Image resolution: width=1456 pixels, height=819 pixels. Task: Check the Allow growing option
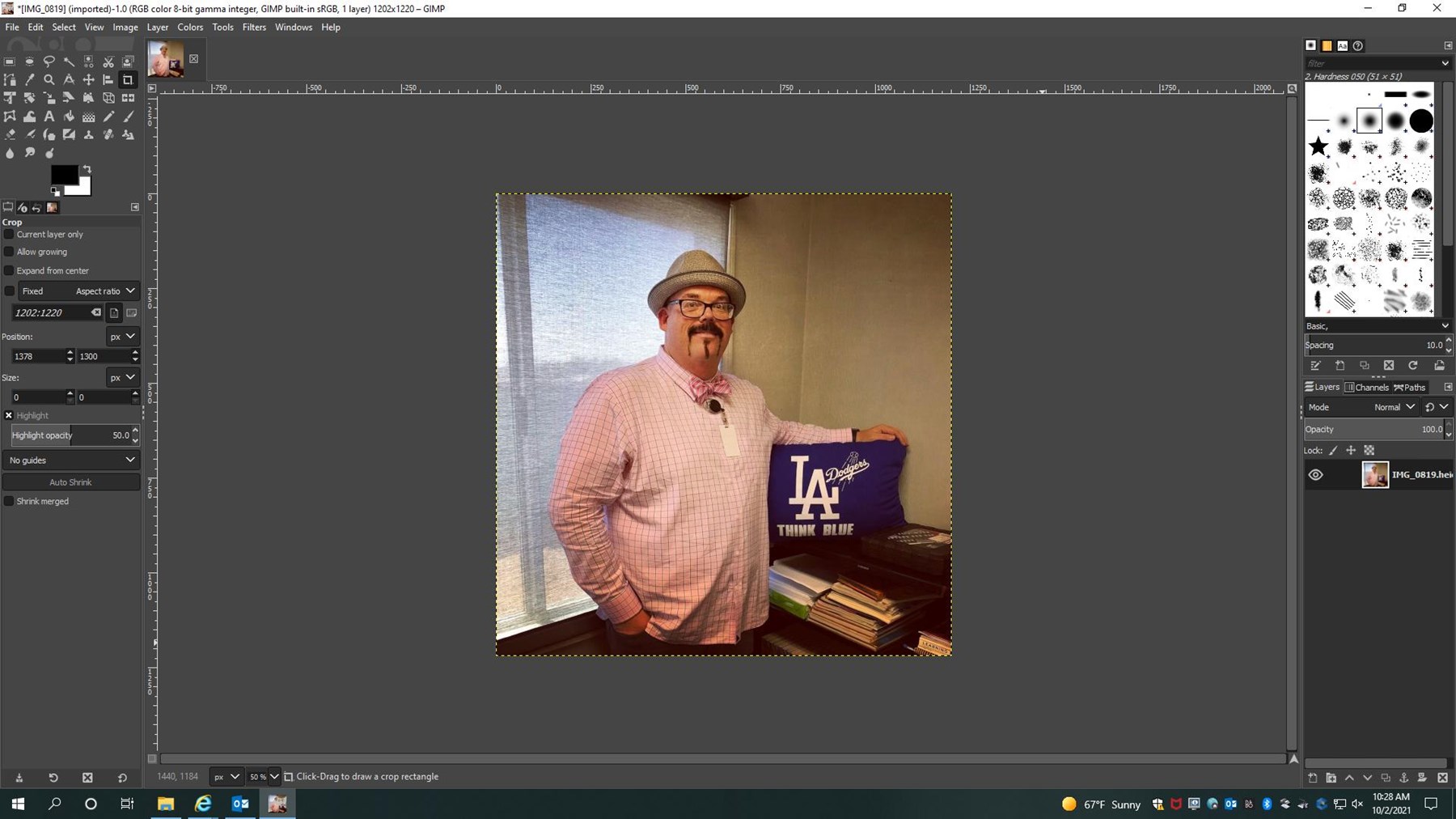click(10, 252)
